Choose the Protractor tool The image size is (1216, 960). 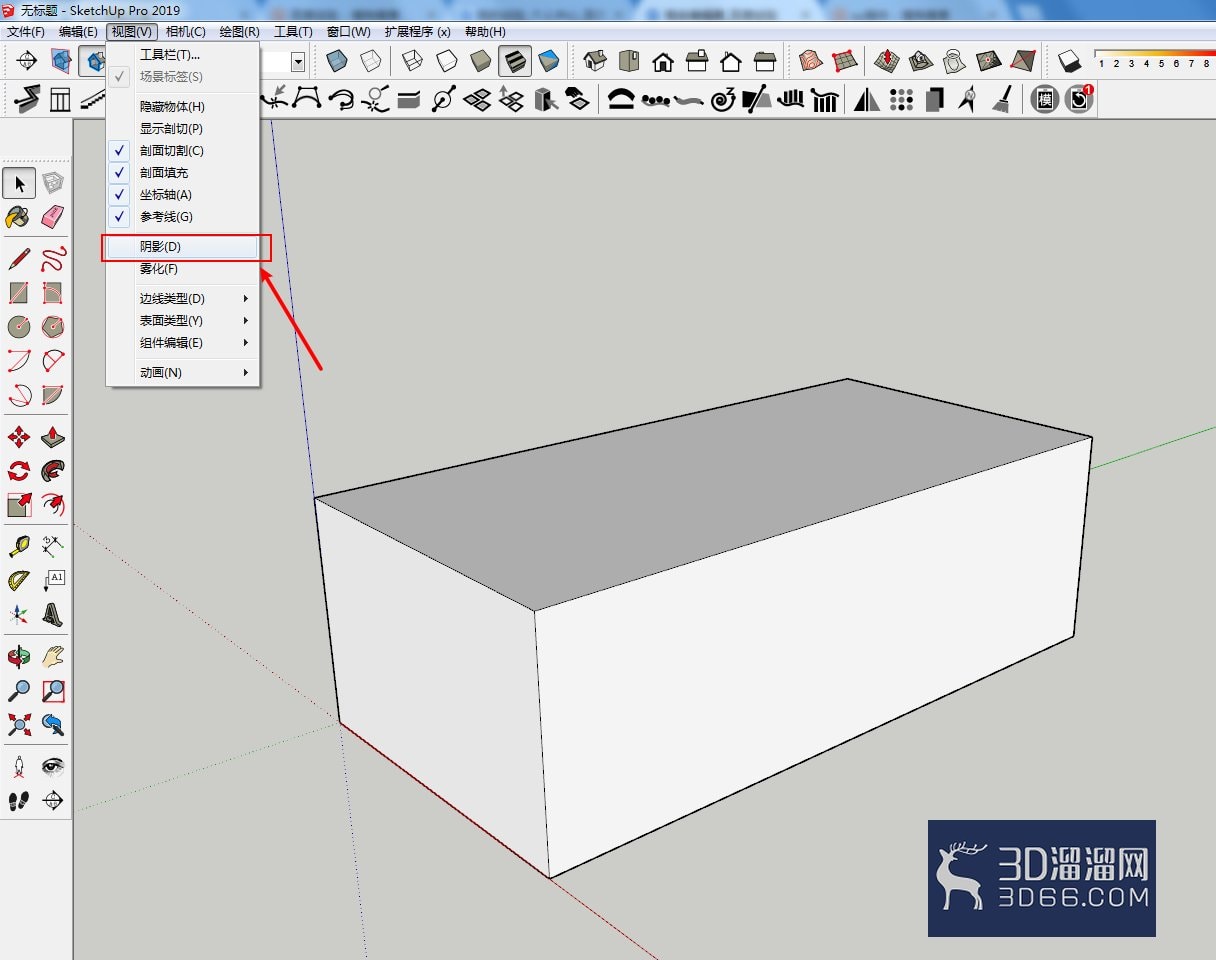(19, 581)
